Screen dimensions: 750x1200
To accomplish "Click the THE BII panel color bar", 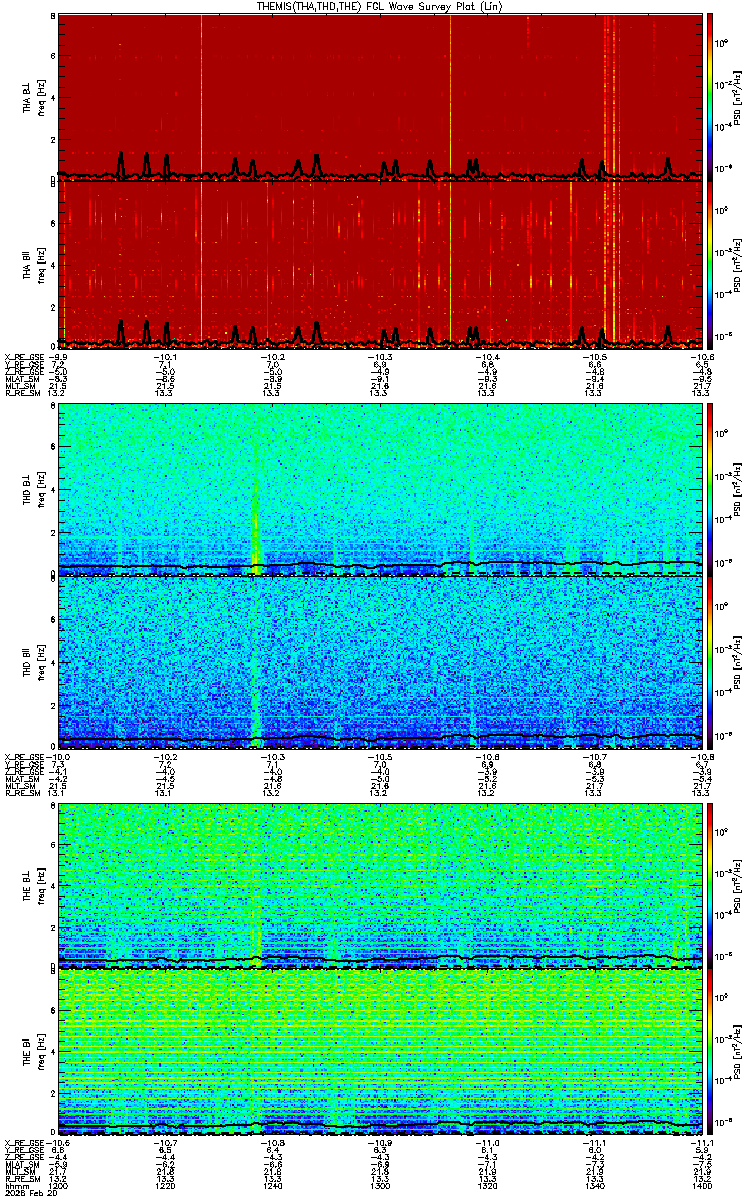I will [710, 1052].
